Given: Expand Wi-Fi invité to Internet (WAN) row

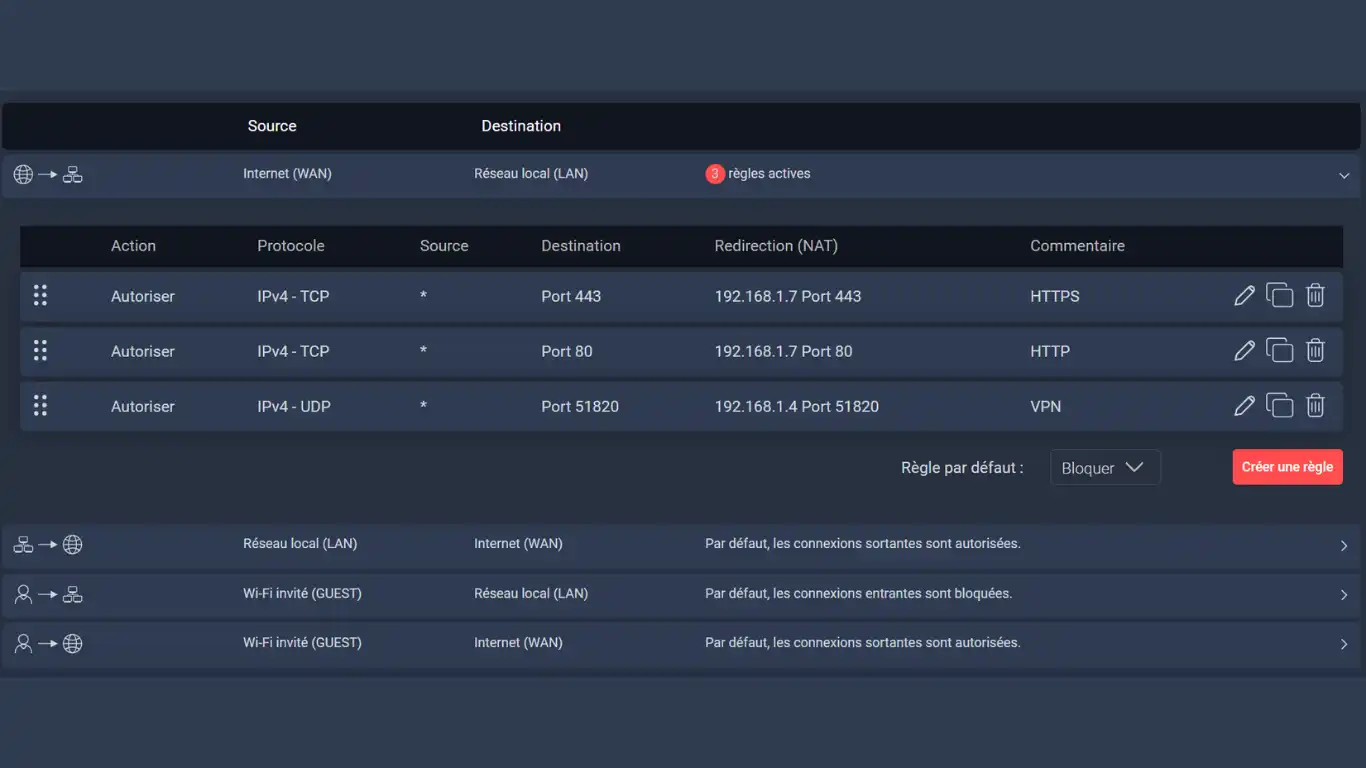Looking at the screenshot, I should (x=1343, y=644).
